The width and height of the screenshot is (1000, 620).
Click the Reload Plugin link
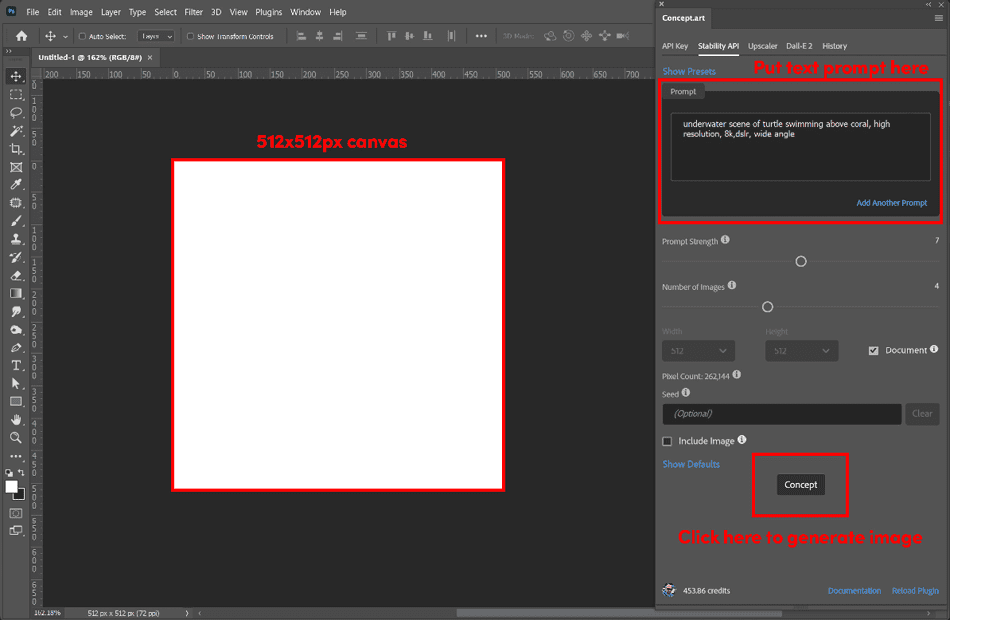pos(915,591)
